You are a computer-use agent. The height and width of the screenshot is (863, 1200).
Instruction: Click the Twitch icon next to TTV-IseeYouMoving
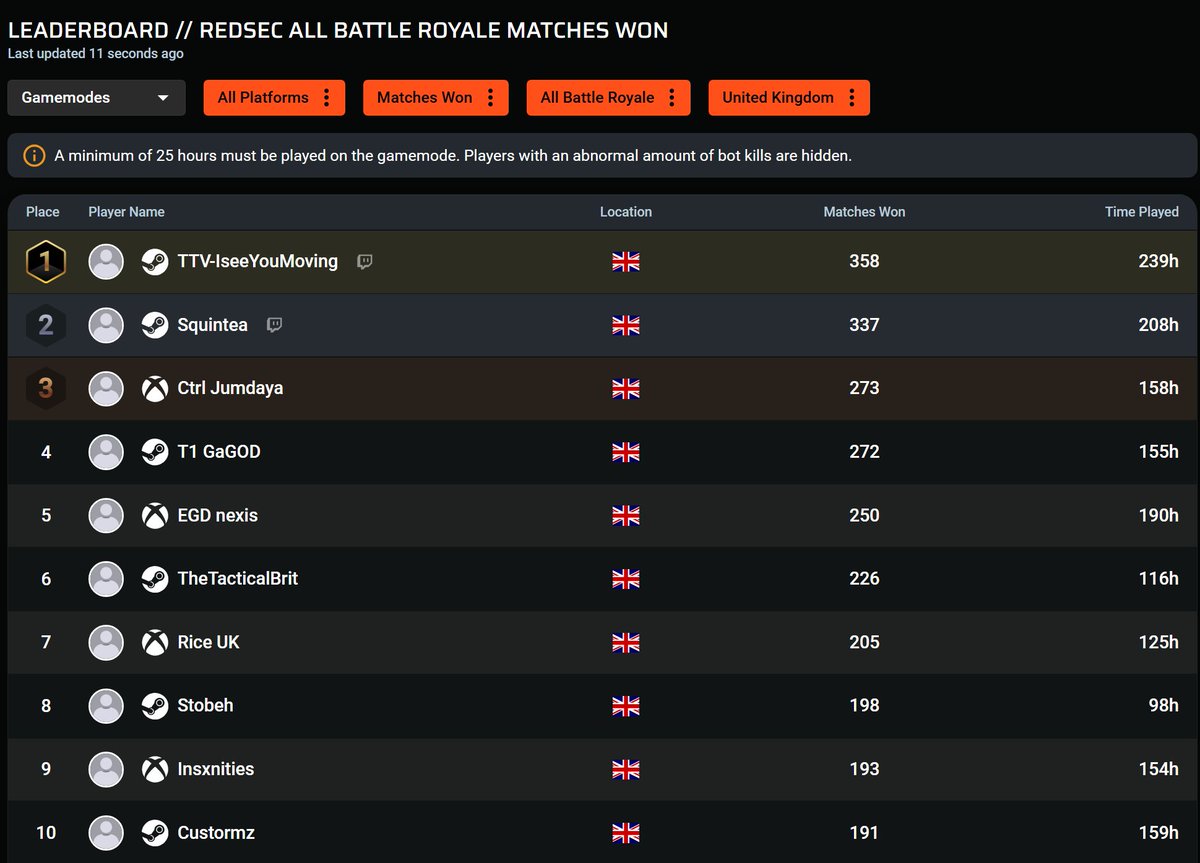pos(365,262)
